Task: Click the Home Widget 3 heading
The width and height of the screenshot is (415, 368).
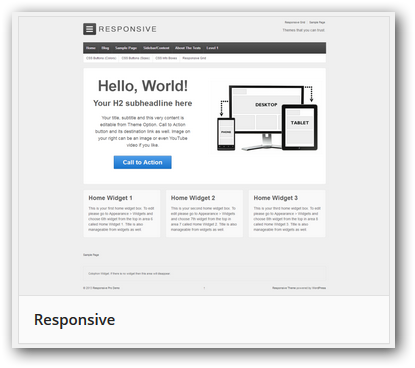Action: pos(276,198)
